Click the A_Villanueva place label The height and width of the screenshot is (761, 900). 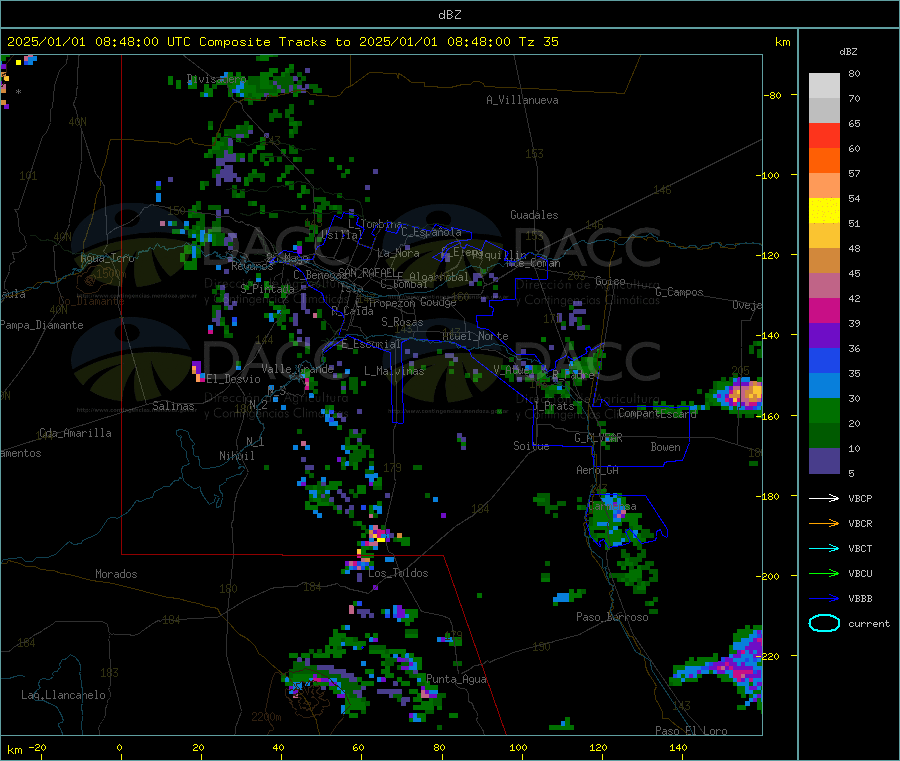(522, 100)
